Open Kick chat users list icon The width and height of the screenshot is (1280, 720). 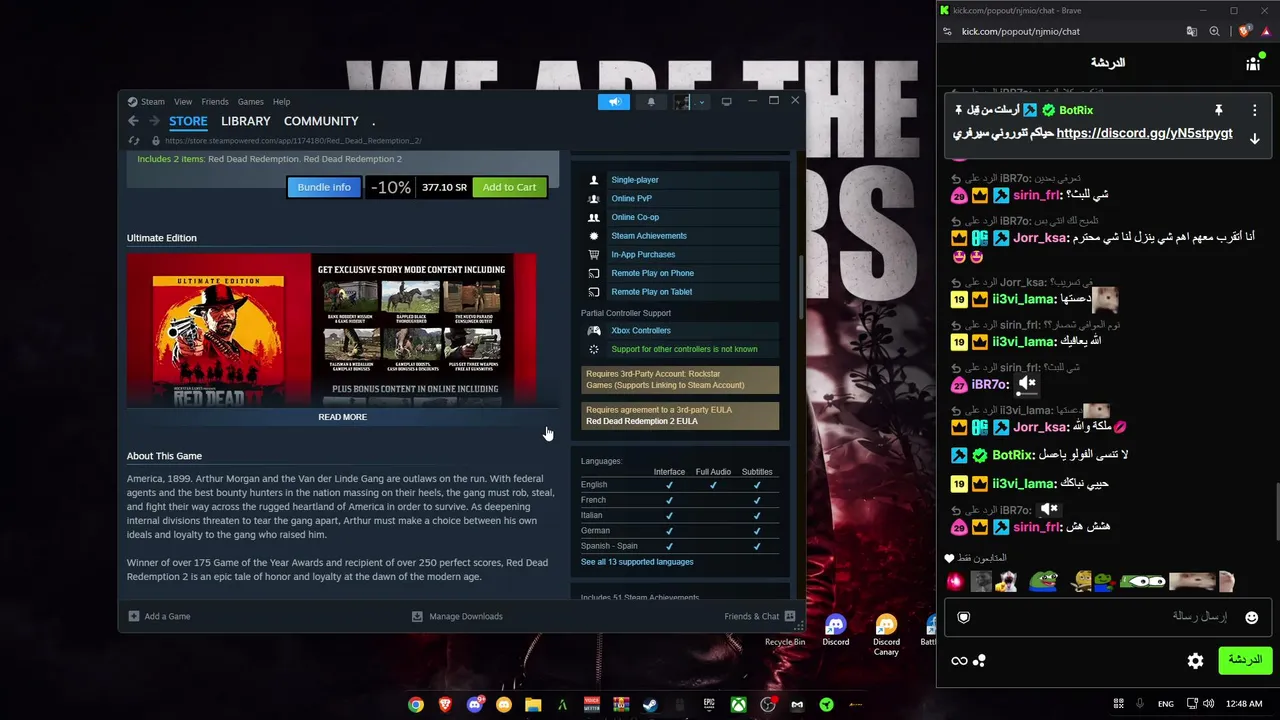point(1253,63)
